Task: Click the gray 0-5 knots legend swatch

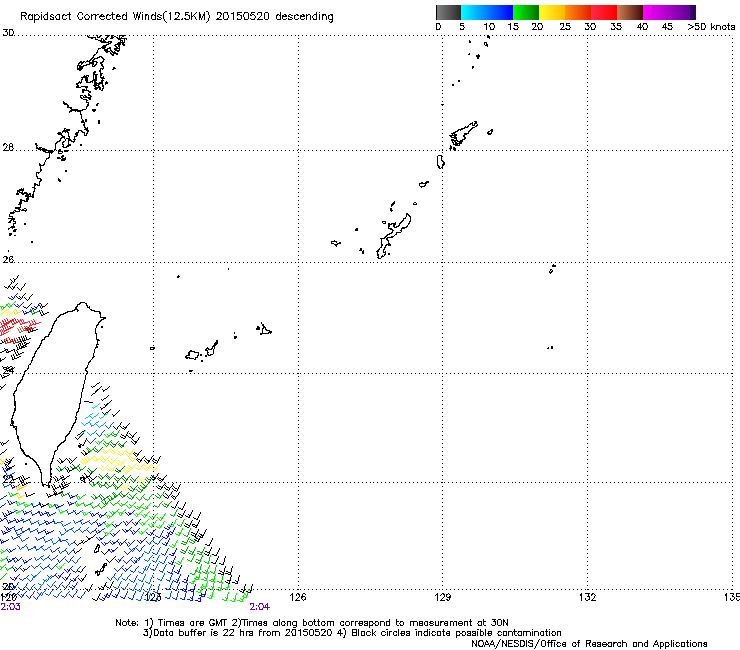Action: [448, 12]
